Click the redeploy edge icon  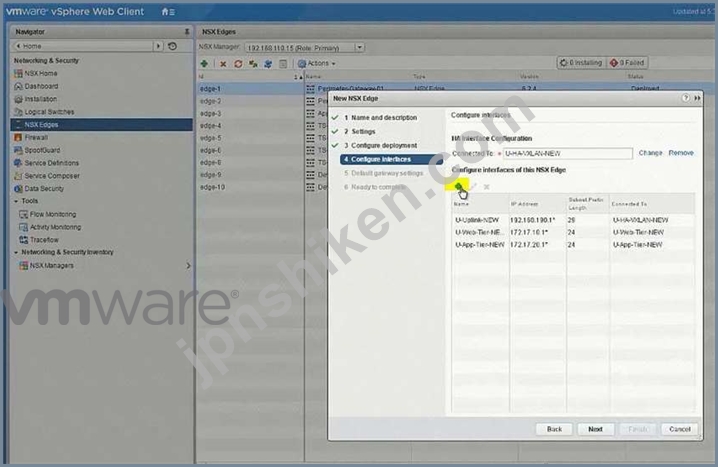pyautogui.click(x=253, y=64)
